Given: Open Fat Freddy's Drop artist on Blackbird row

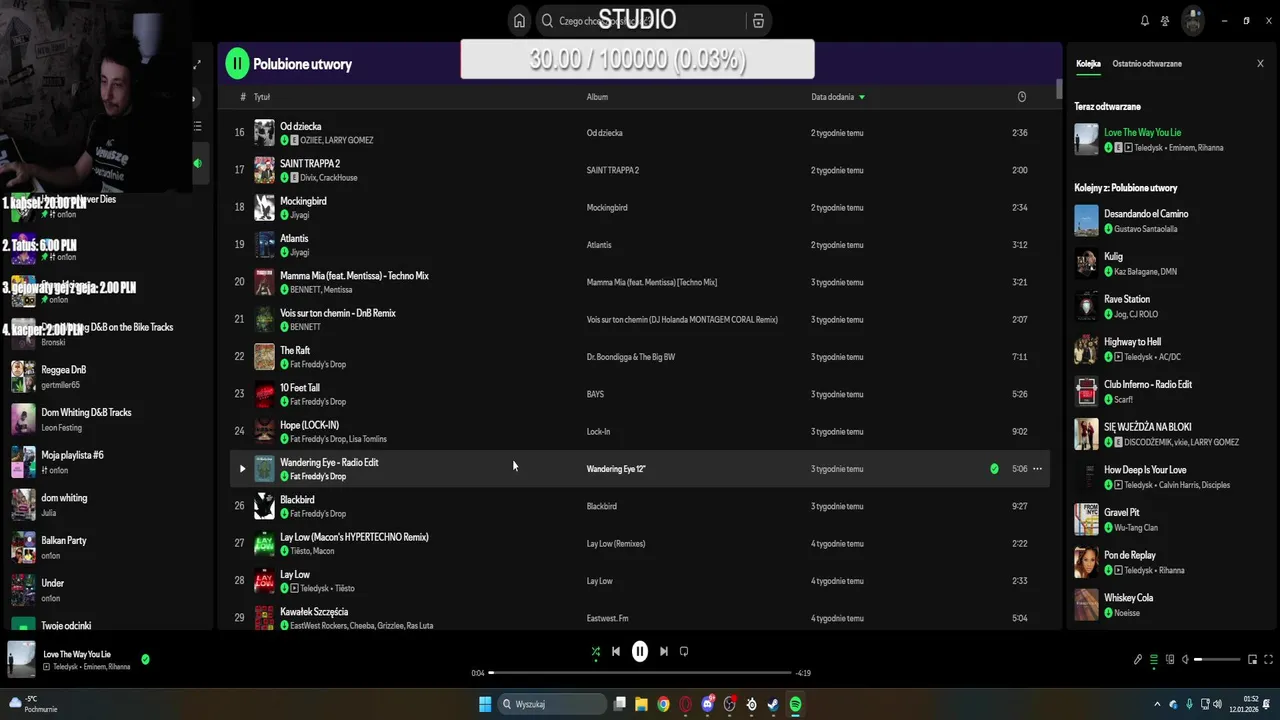Looking at the screenshot, I should click(317, 514).
